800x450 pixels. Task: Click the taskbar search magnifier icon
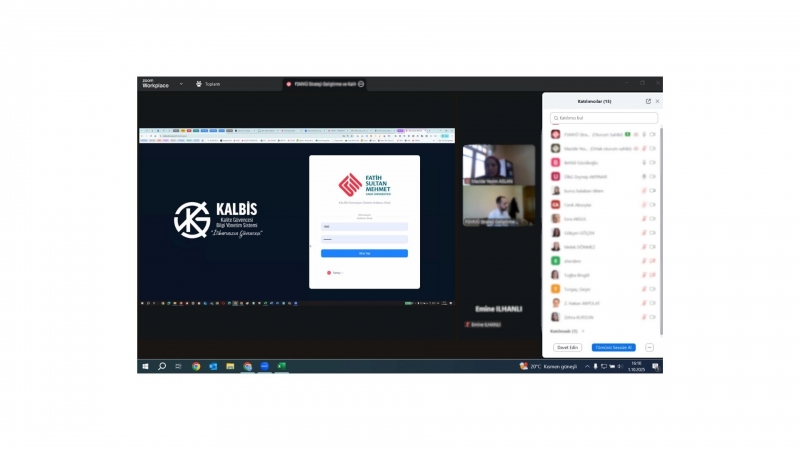tap(162, 366)
